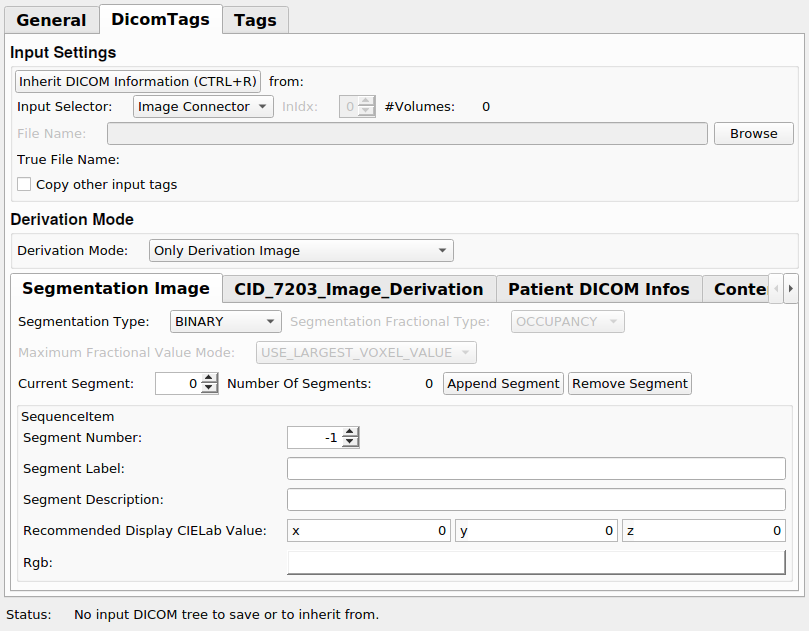Increase the Segment Number value
Image resolution: width=809 pixels, height=631 pixels.
point(350,433)
